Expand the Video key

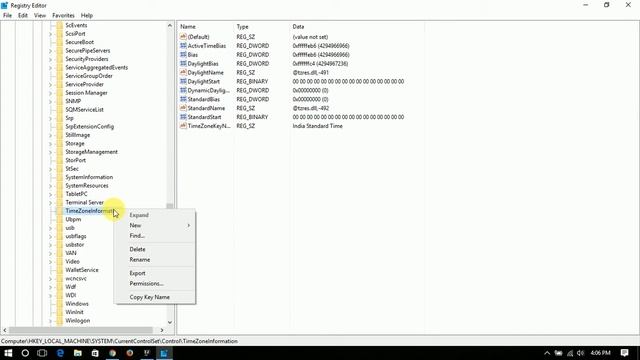[51, 262]
